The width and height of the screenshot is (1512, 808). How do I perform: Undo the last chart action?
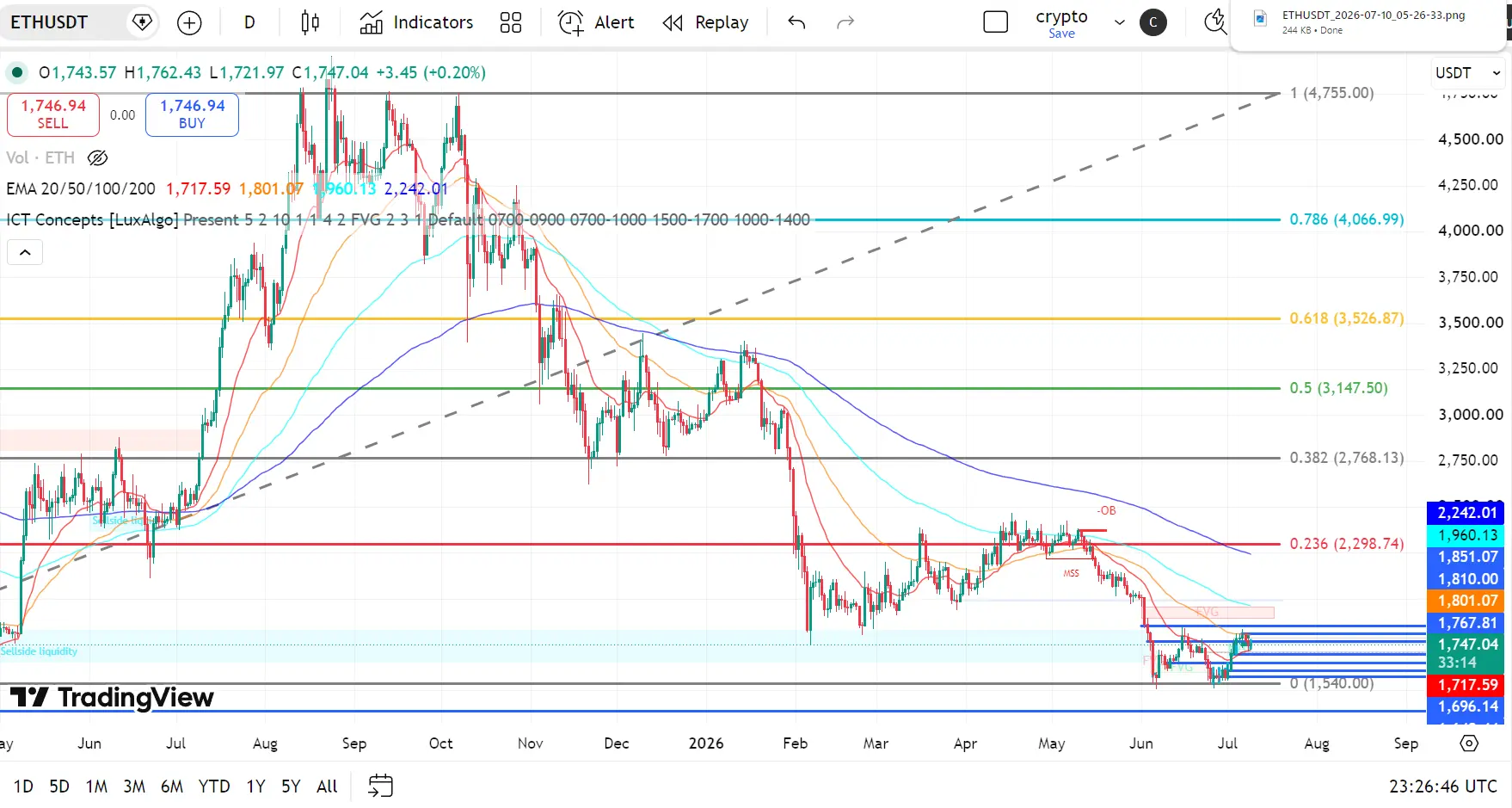tap(796, 23)
